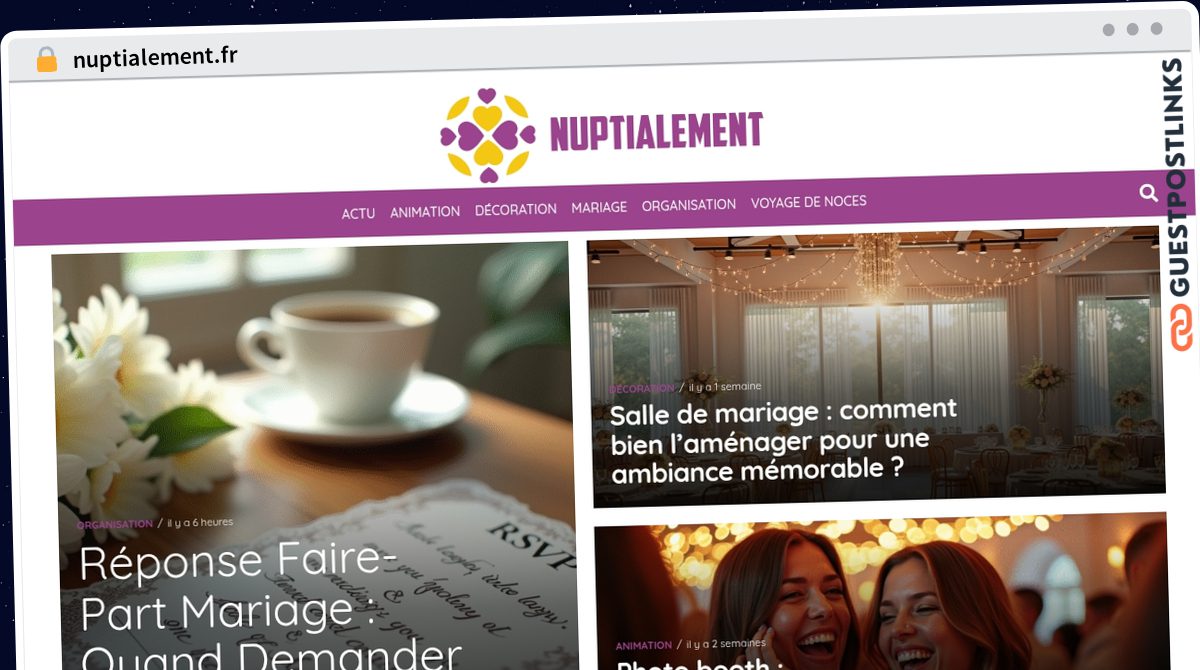Click the orange padlock icon
1200x670 pixels.
point(47,59)
